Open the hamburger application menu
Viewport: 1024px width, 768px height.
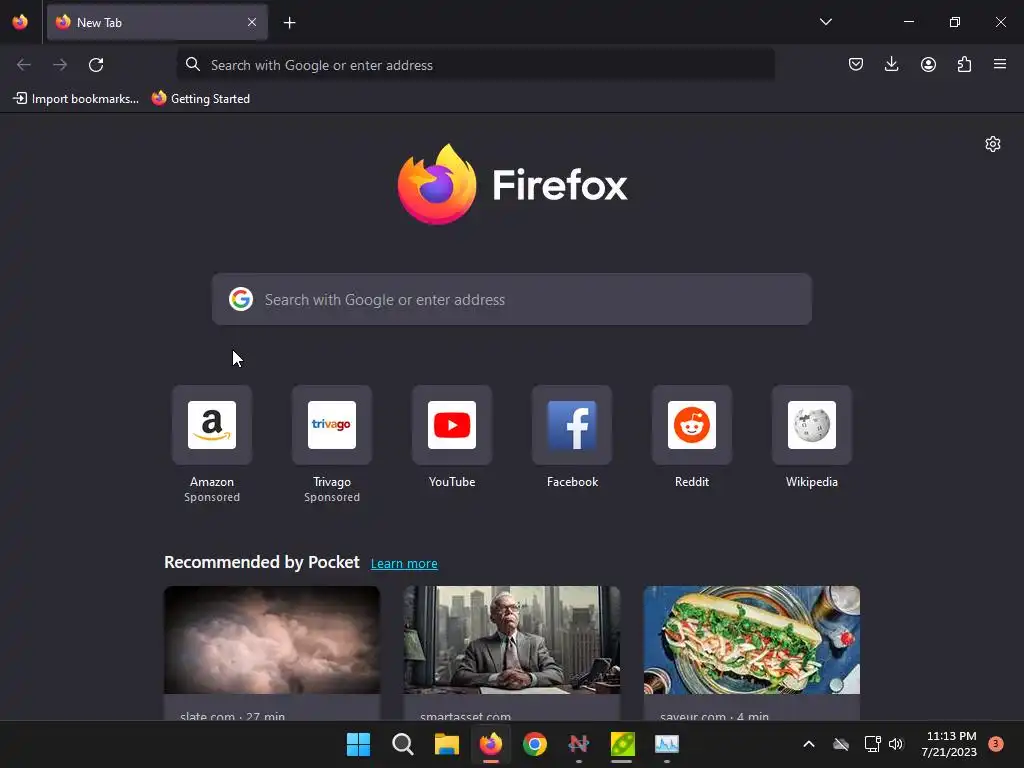(x=1000, y=64)
